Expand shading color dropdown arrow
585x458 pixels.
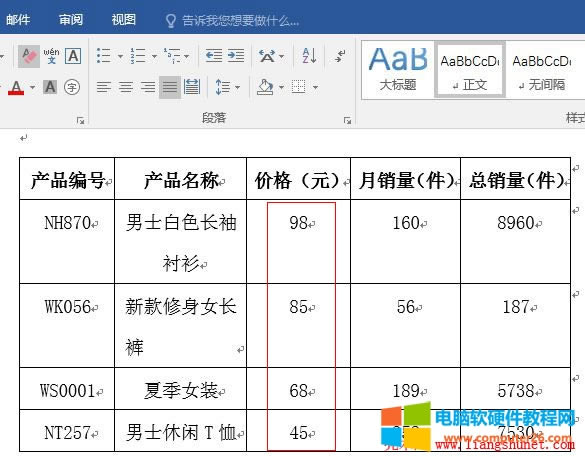(x=282, y=88)
